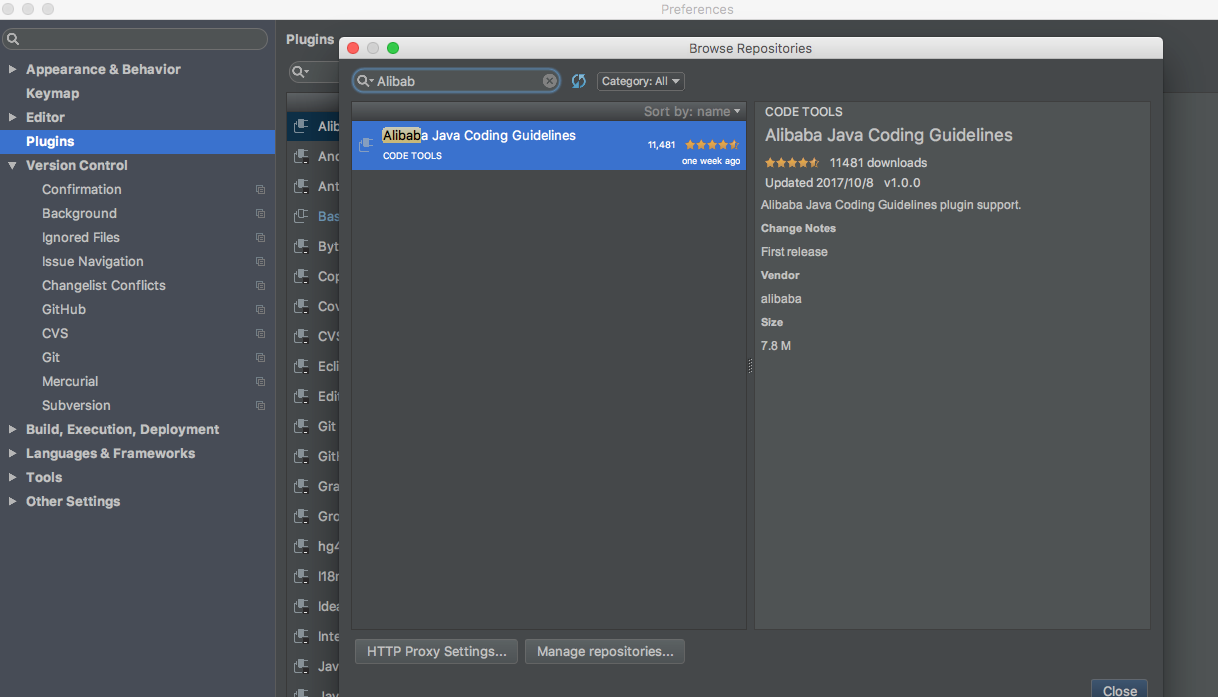The height and width of the screenshot is (697, 1218).
Task: Click the plugin icon of the 'Cov' row in Plugins list
Action: pyautogui.click(x=300, y=306)
